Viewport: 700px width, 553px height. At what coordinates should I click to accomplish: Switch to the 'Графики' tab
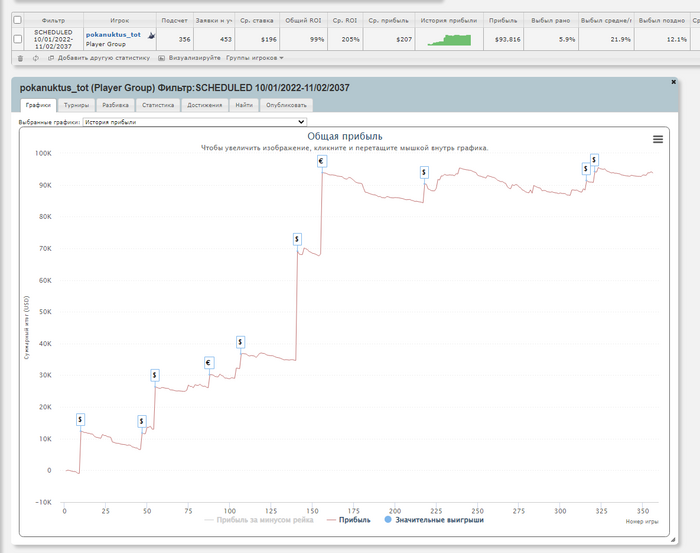(x=38, y=105)
